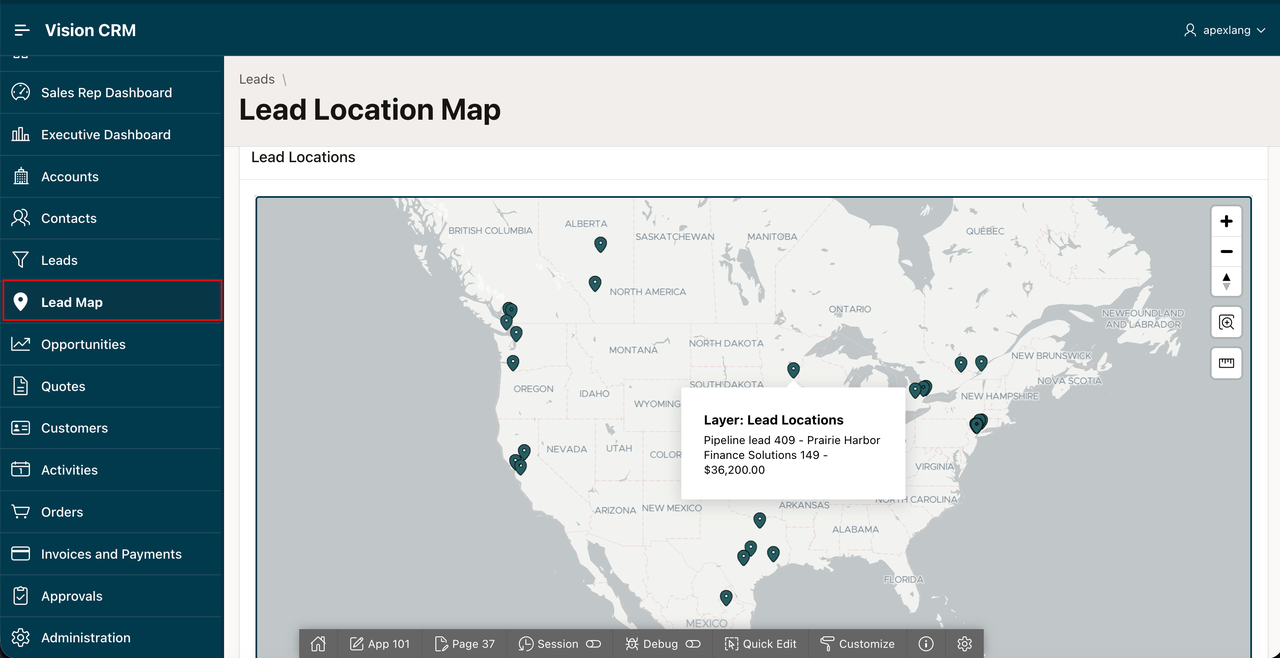Screen dimensions: 1280x658
Task: Click the lead marker in southern Mexico border
Action: [x=726, y=598]
